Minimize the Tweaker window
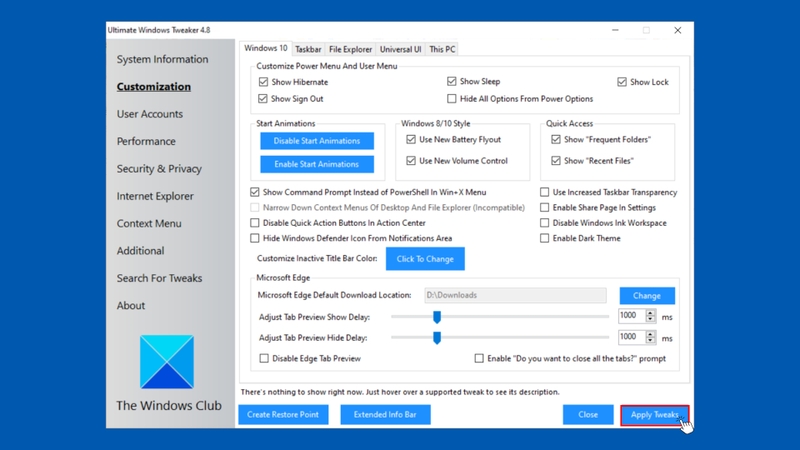The height and width of the screenshot is (450, 800). [x=615, y=30]
